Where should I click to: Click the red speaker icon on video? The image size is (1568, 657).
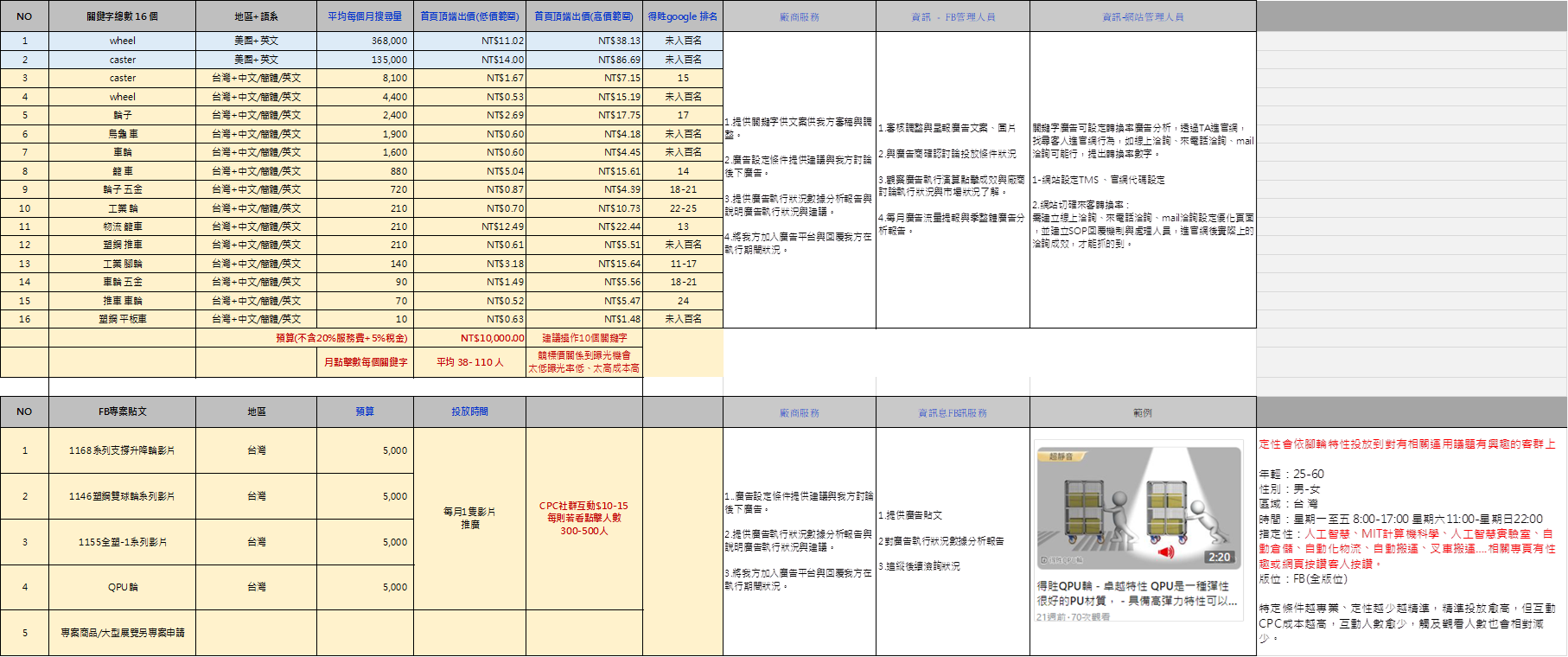coord(1166,552)
